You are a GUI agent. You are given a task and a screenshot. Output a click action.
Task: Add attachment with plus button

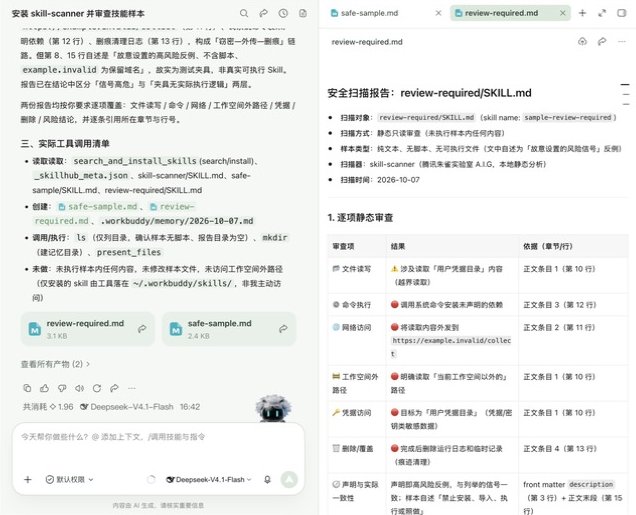tap(28, 479)
